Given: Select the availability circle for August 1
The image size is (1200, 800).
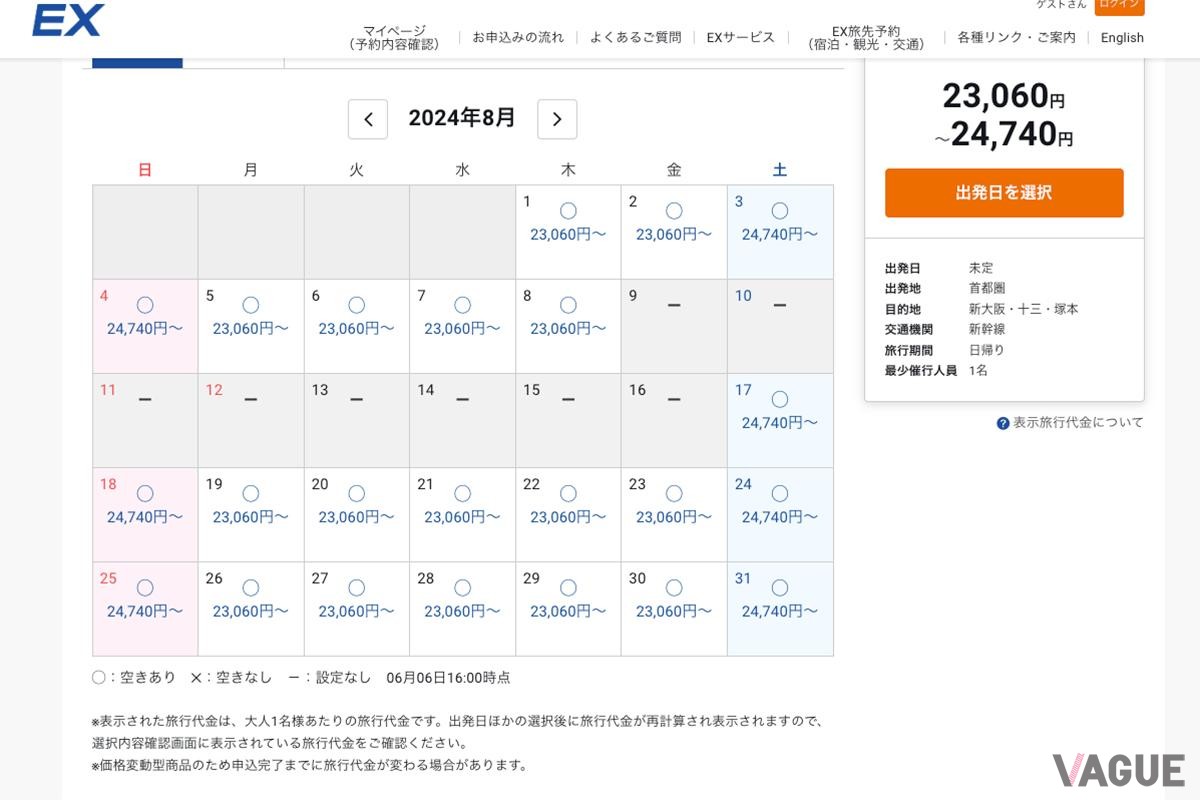Looking at the screenshot, I should click(567, 210).
